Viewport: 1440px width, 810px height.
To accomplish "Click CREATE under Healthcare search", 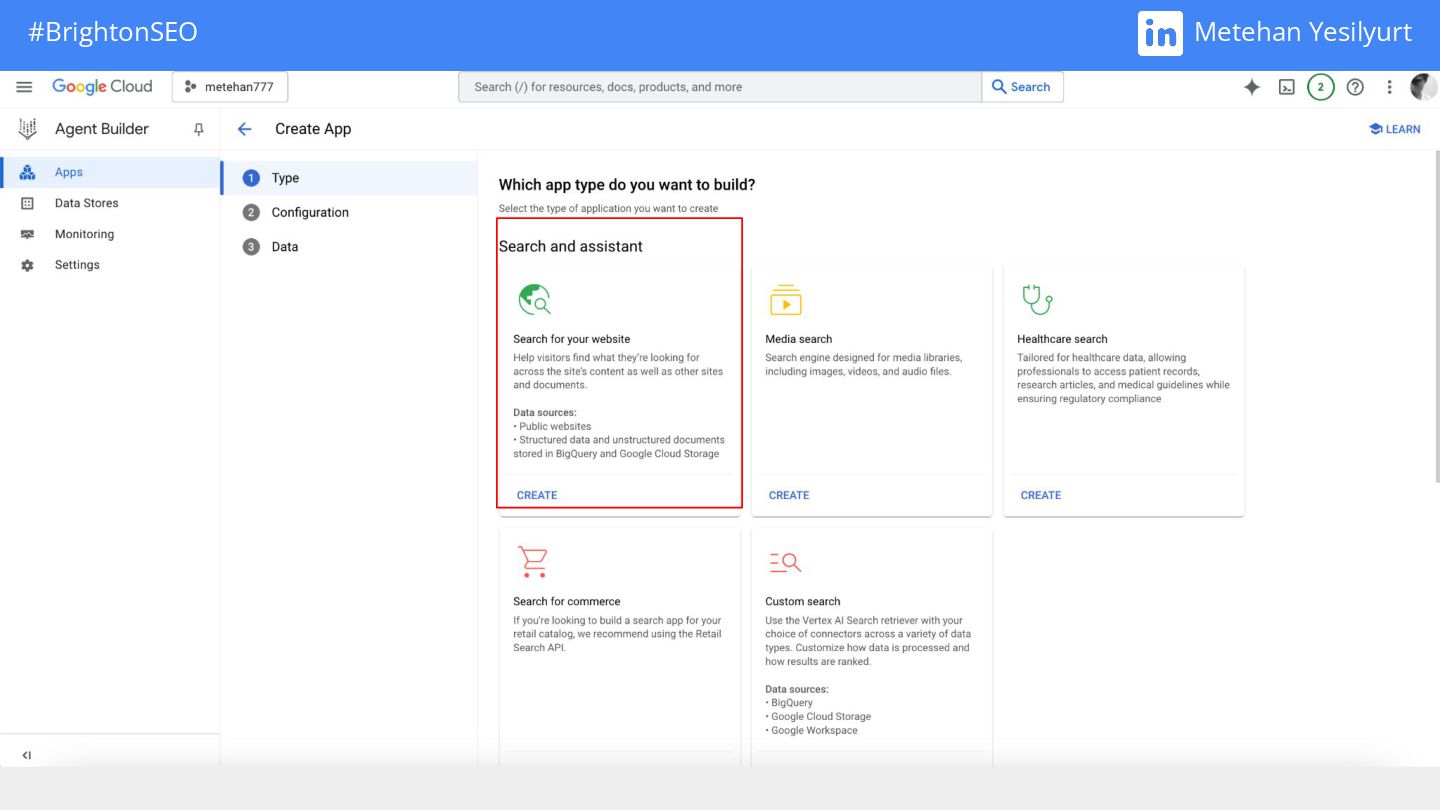I will click(1041, 495).
